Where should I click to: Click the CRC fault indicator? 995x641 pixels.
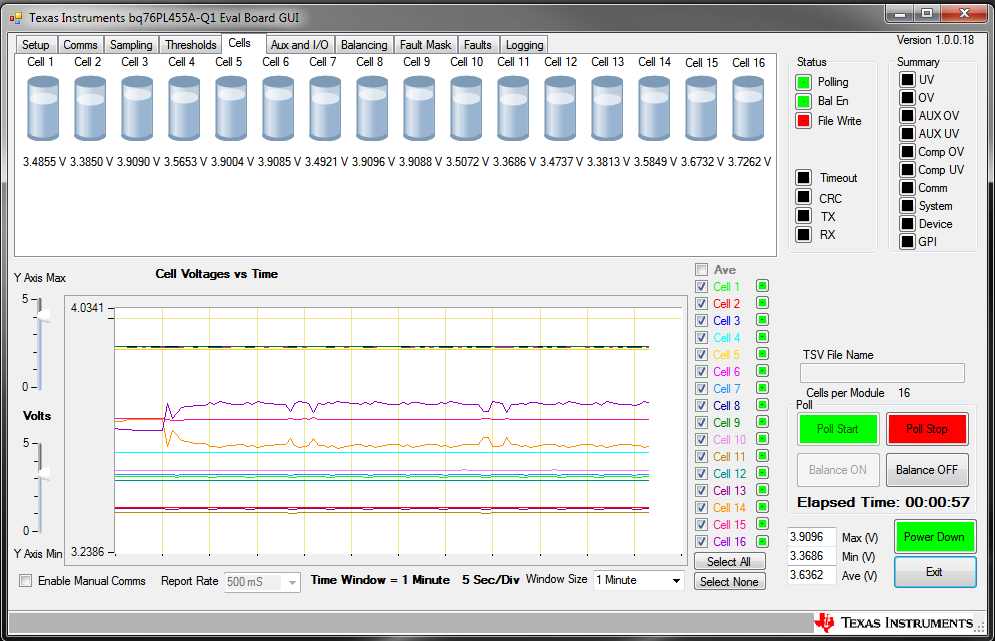point(803,198)
